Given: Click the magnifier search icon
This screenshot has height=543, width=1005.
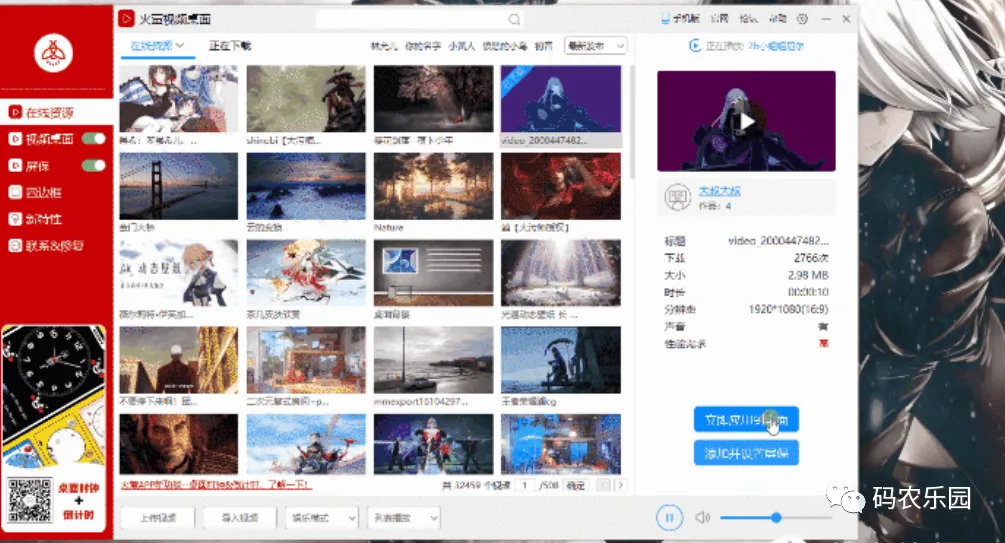Looking at the screenshot, I should pyautogui.click(x=514, y=19).
